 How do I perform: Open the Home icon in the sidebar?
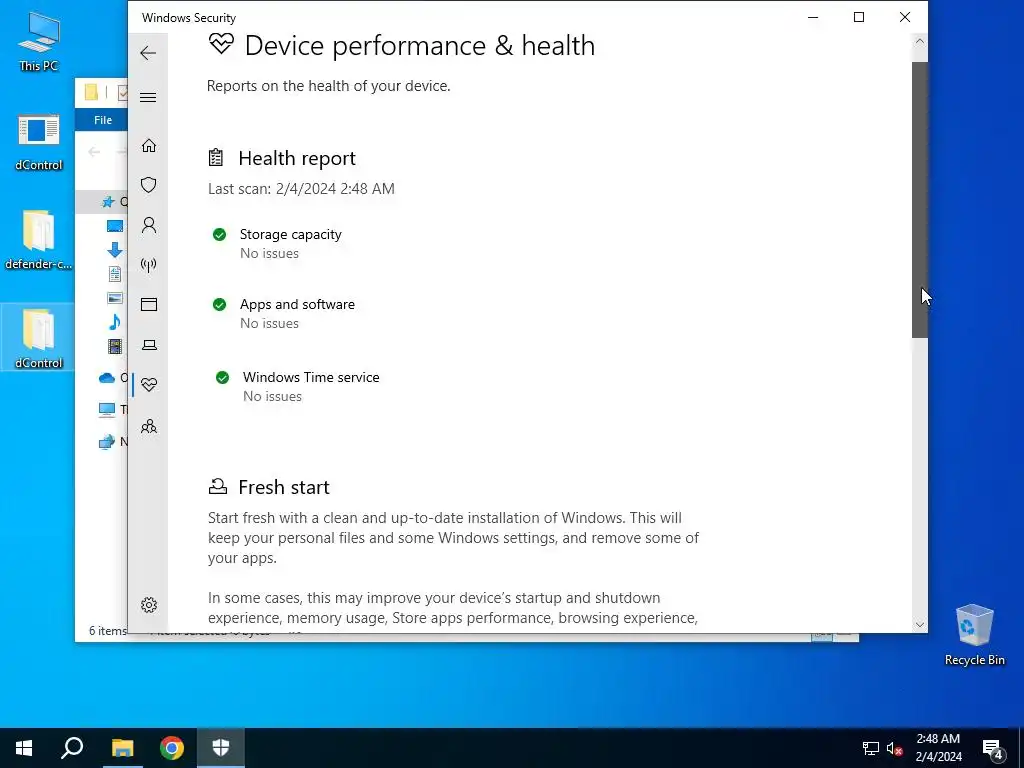[x=149, y=145]
